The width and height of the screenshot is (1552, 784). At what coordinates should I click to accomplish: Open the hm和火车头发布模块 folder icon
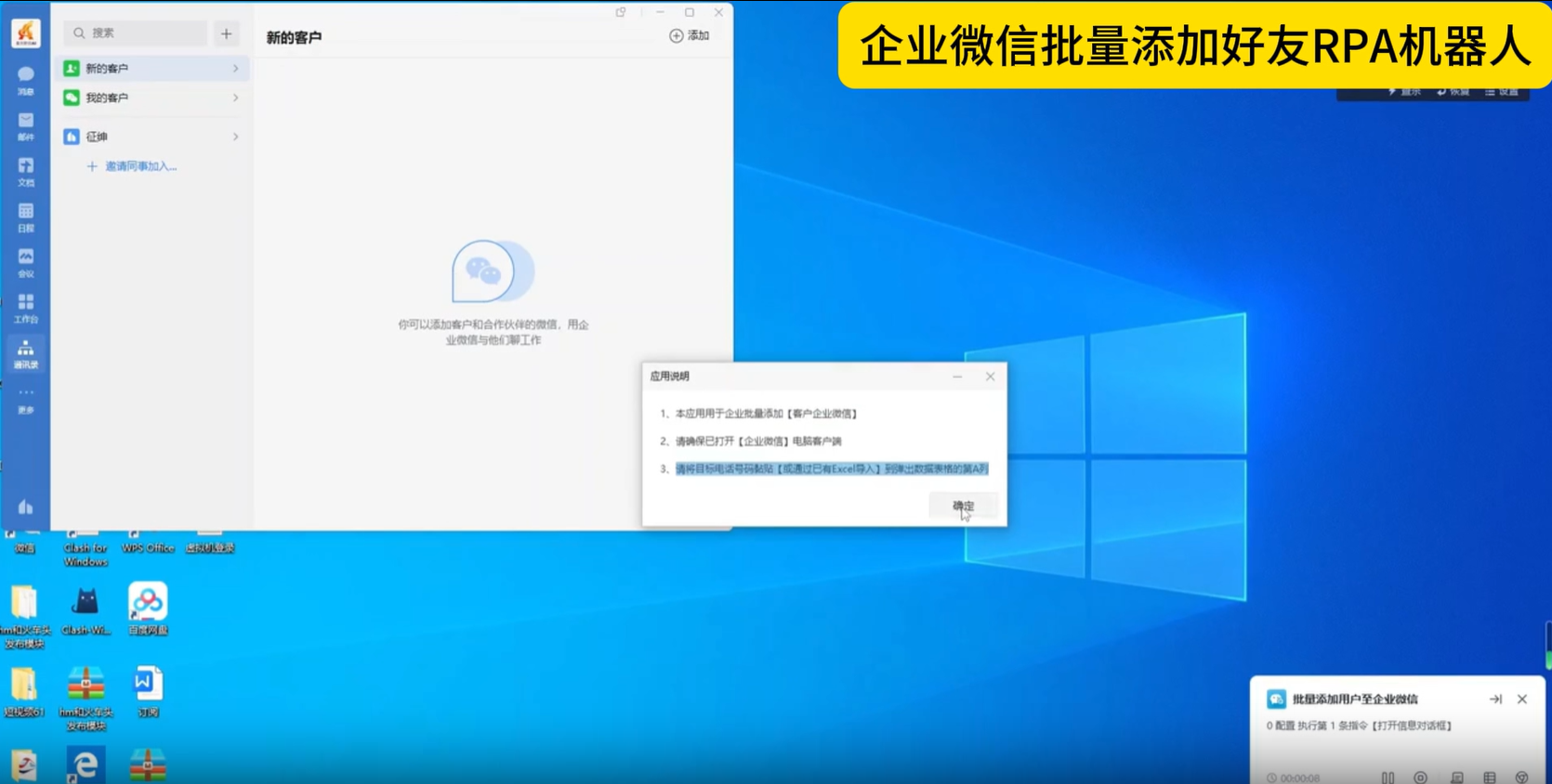point(24,617)
